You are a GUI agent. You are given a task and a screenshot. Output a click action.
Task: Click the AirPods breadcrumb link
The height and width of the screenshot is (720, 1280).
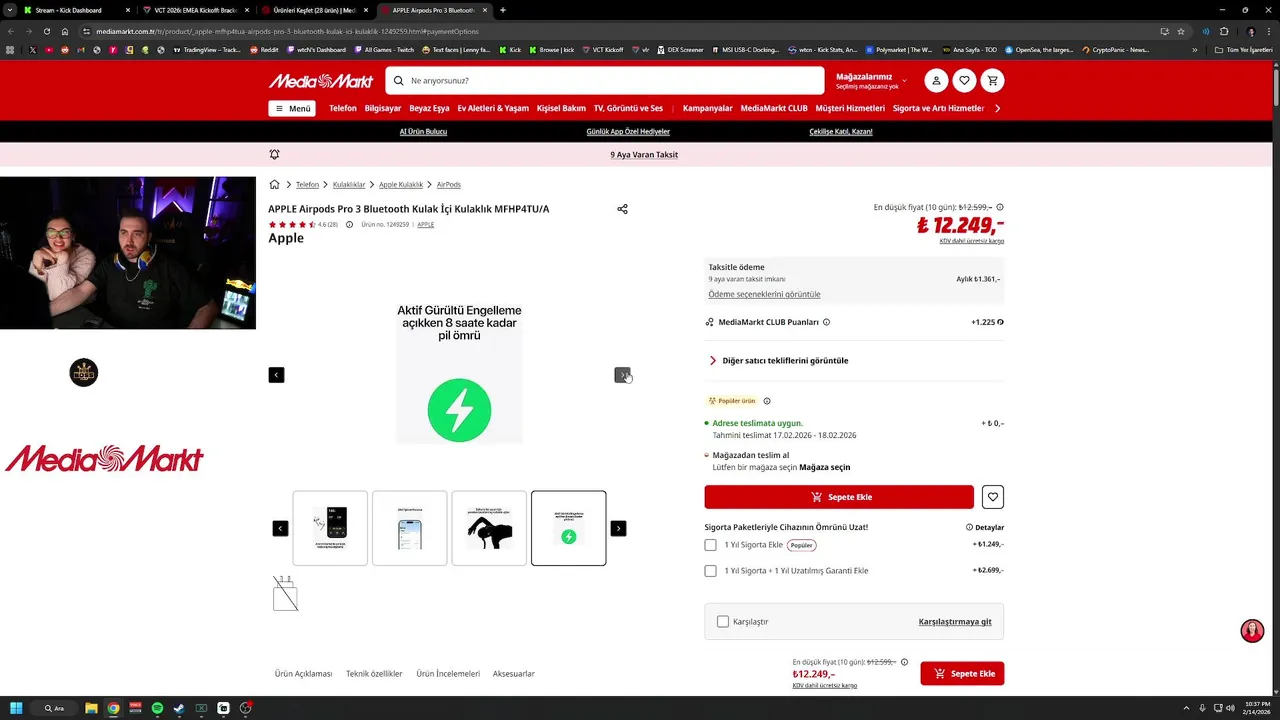pyautogui.click(x=448, y=184)
